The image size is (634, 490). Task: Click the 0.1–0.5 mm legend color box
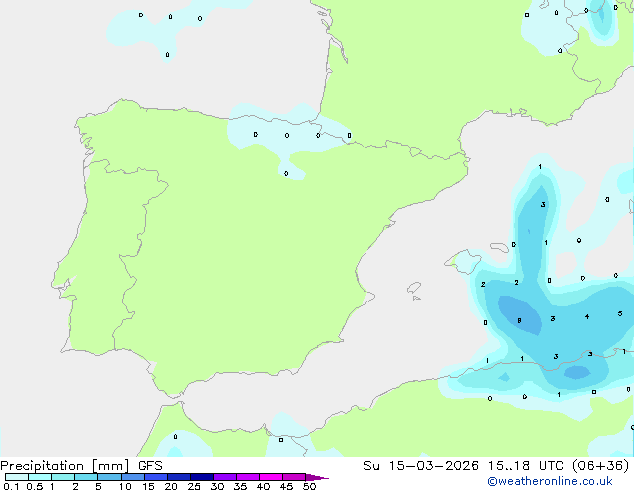tap(17, 477)
